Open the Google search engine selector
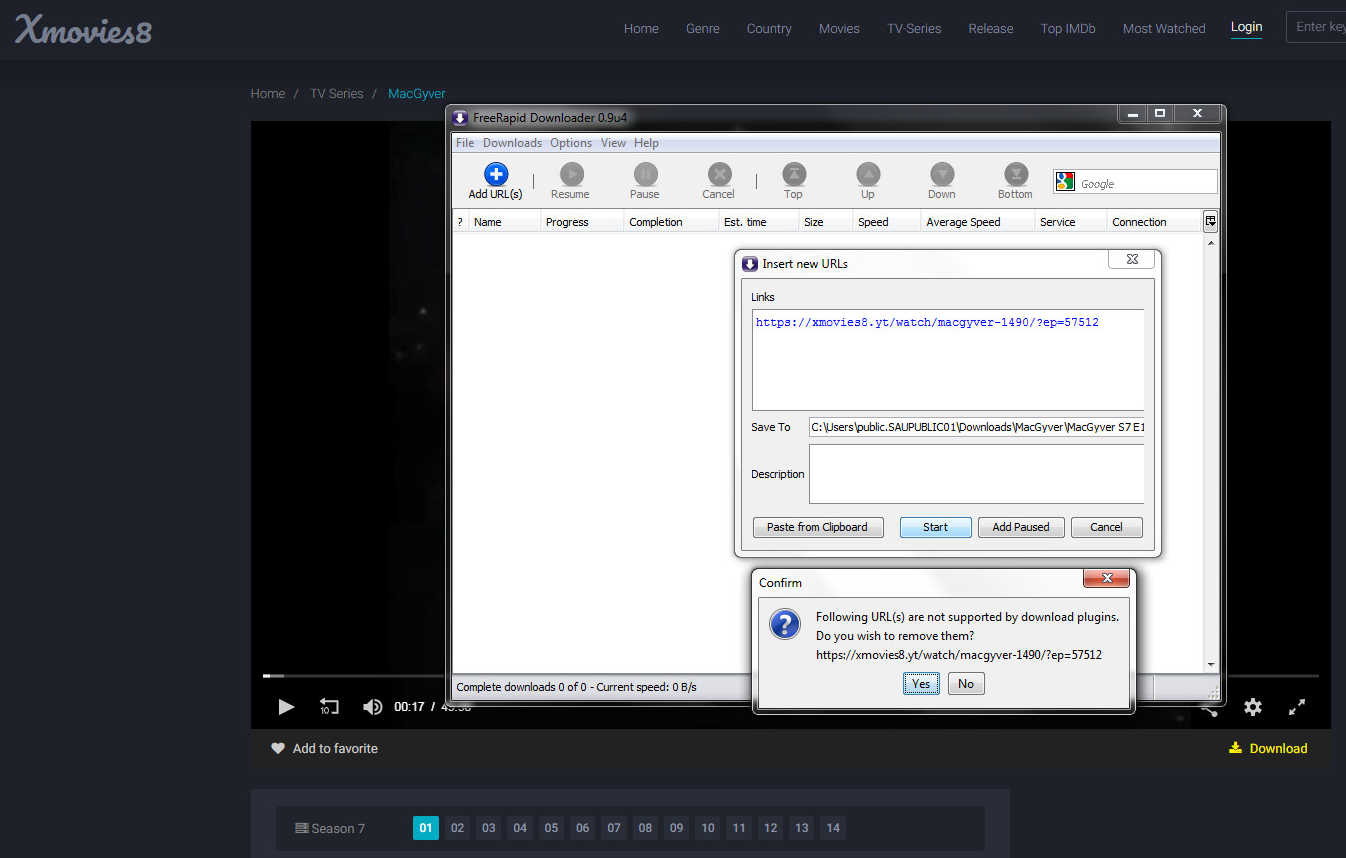This screenshot has height=858, width=1346. [x=1065, y=182]
